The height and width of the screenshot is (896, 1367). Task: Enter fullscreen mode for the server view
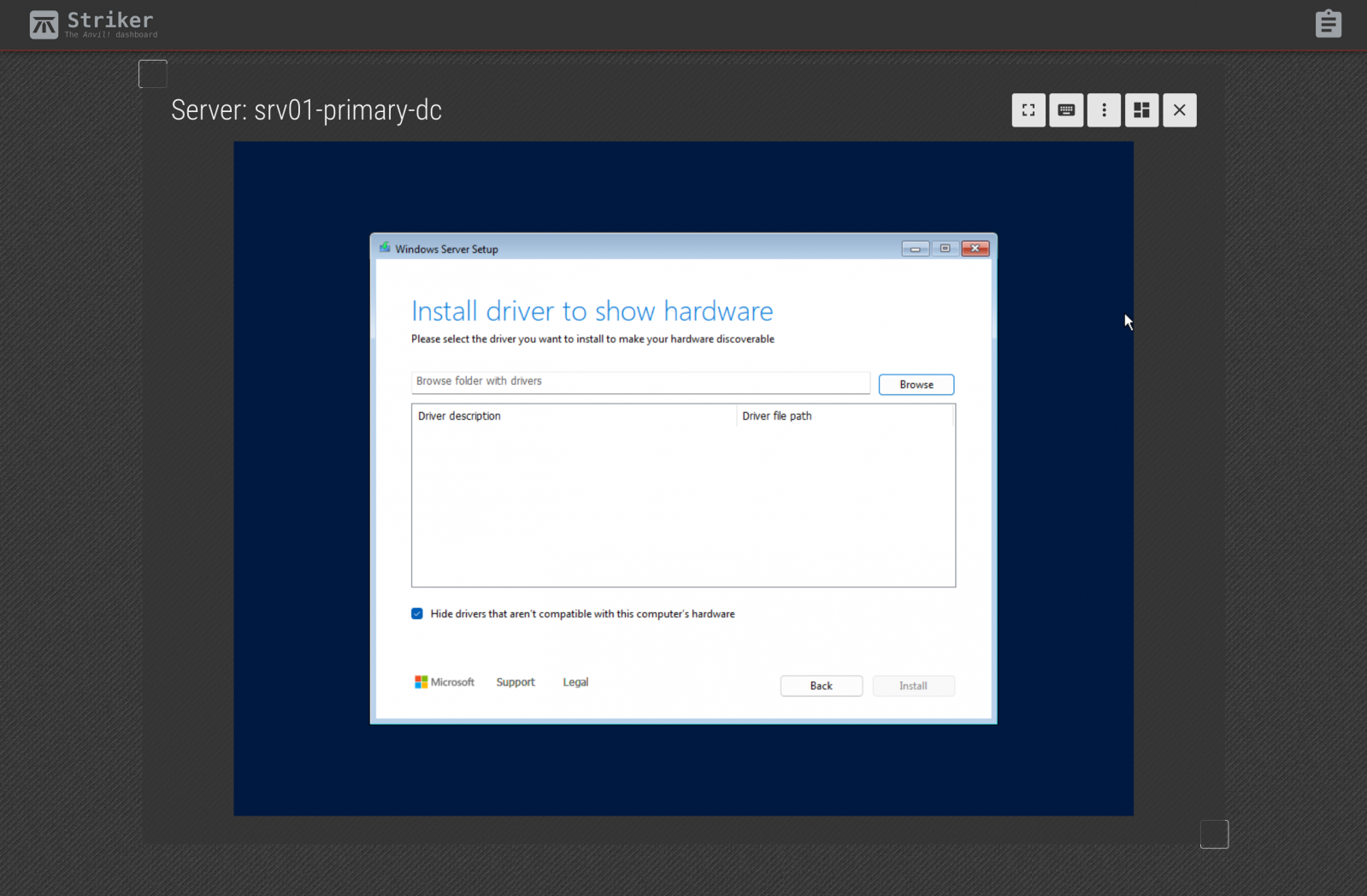point(1028,110)
